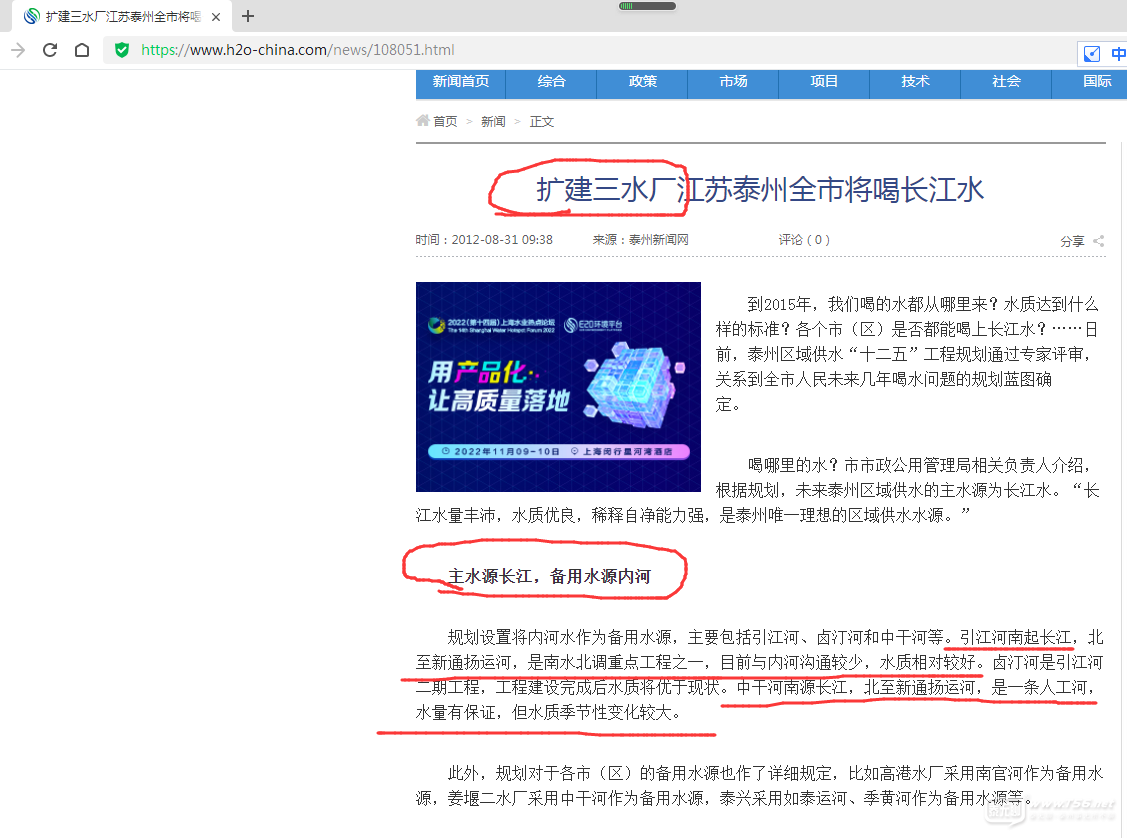Click the 来源：泰州新闻网 source text
1127x838 pixels.
click(x=640, y=240)
